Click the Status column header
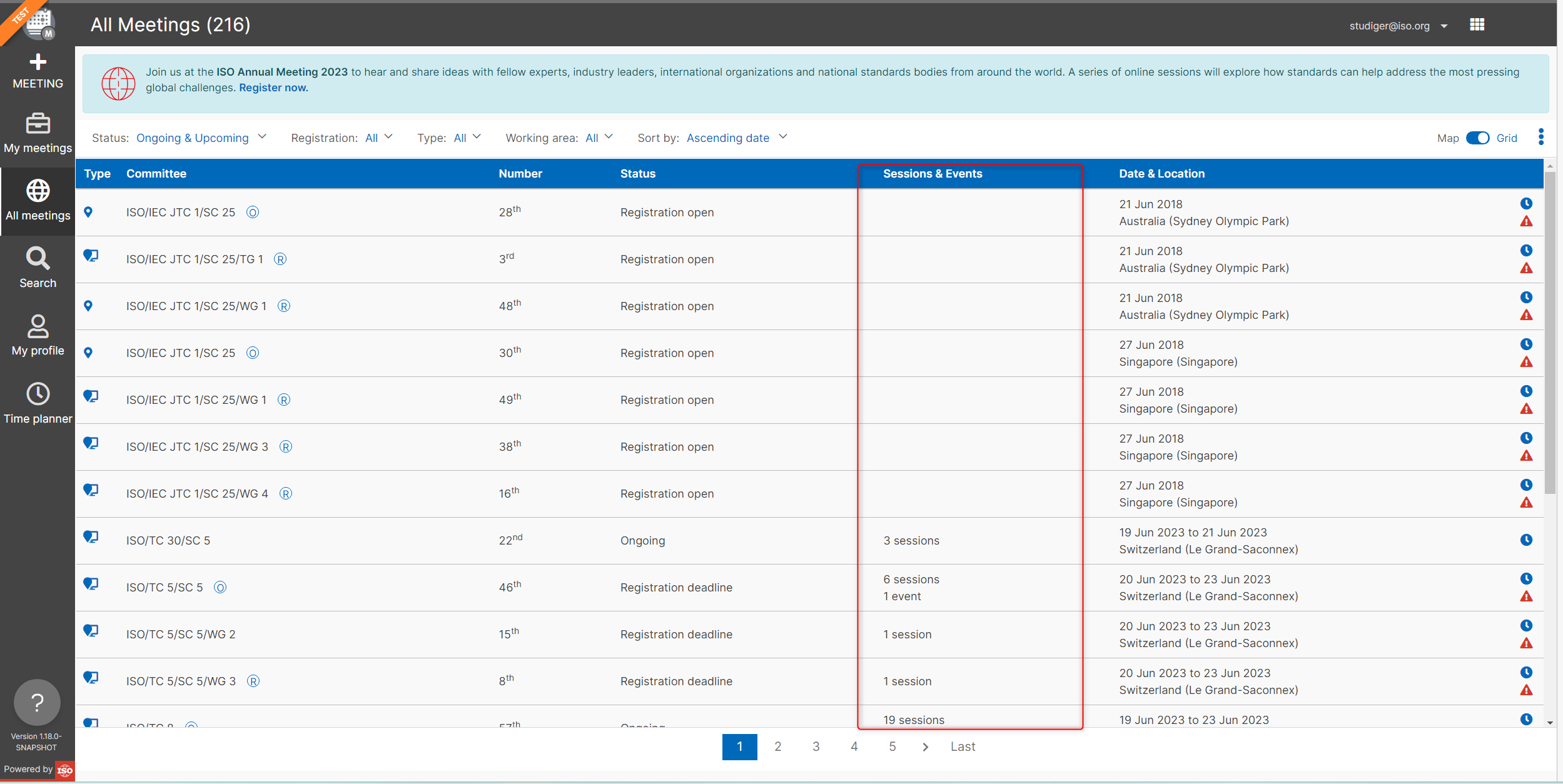 (638, 174)
